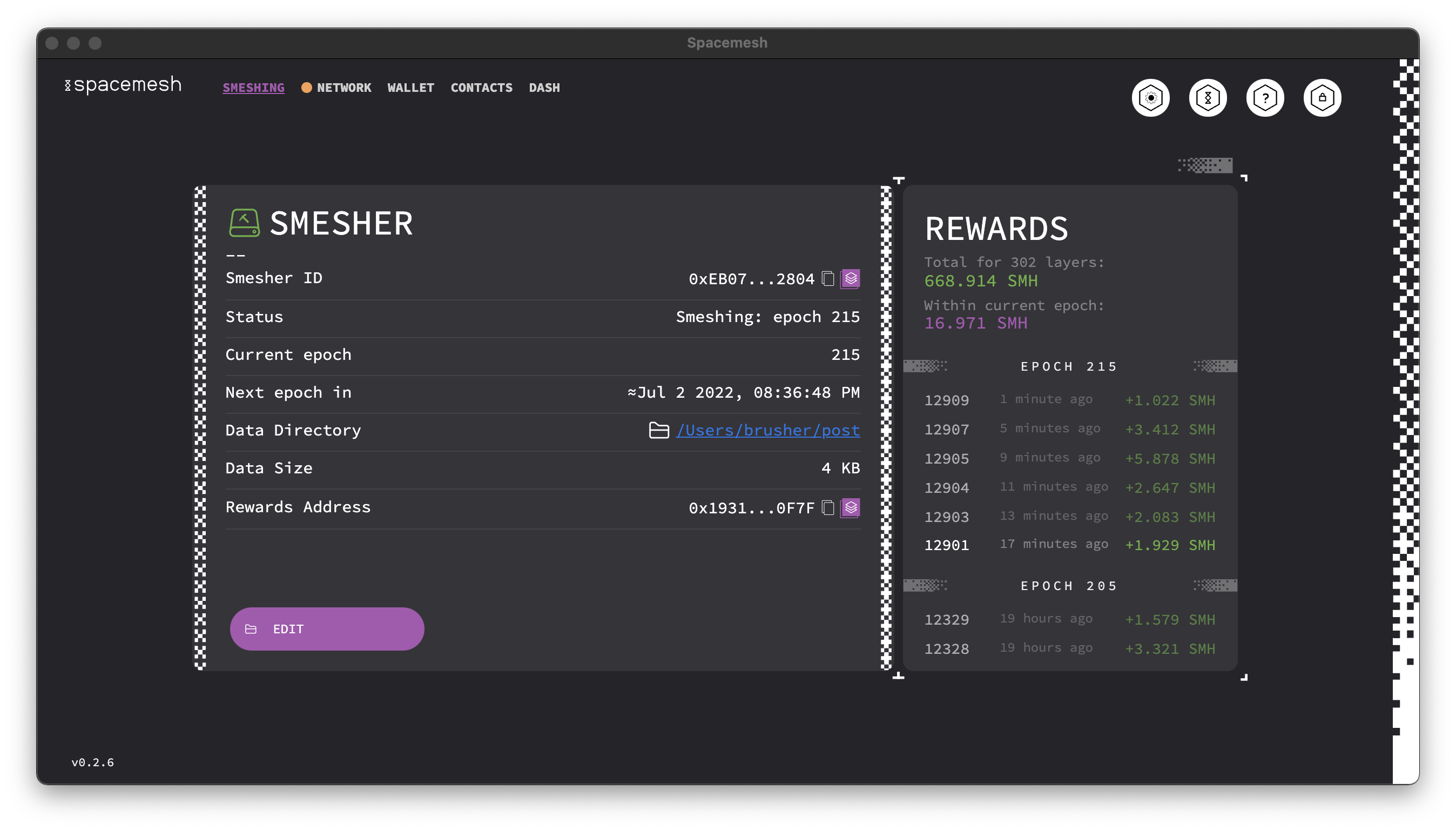Switch to the WALLET tab
Viewport: 1456px width, 830px height.
[410, 88]
